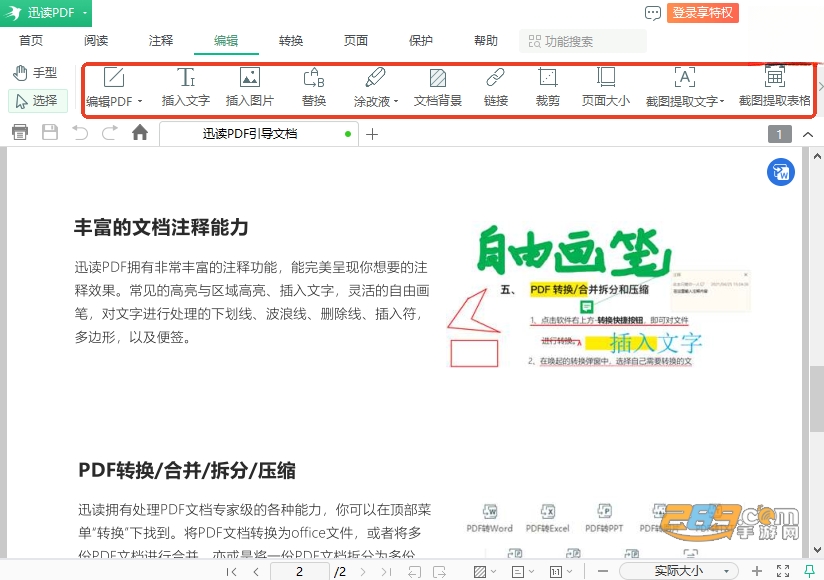Enter fullscreen with the expand icon
The image size is (824, 580).
click(x=783, y=571)
